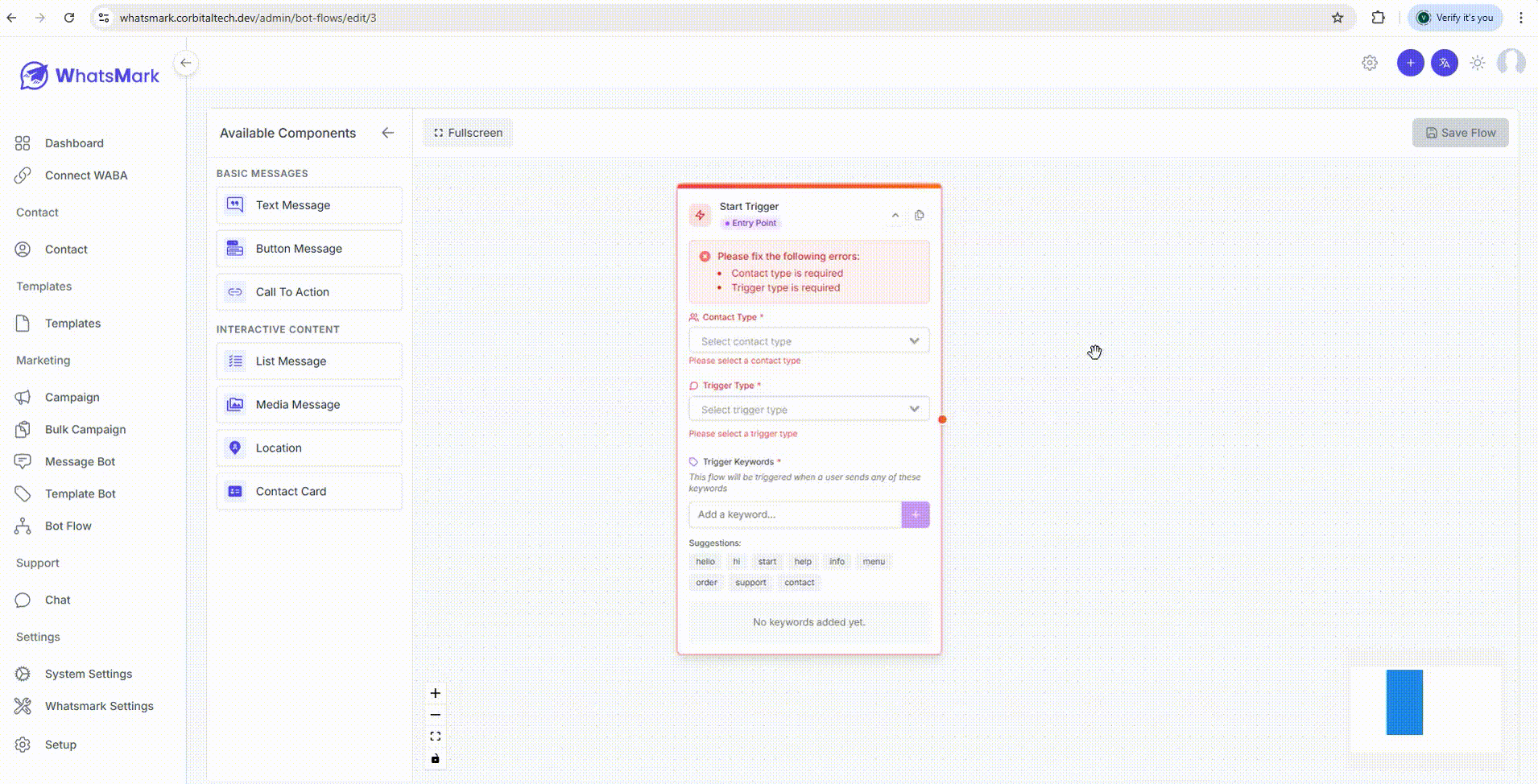Duplicate the Start Trigger node

[919, 215]
